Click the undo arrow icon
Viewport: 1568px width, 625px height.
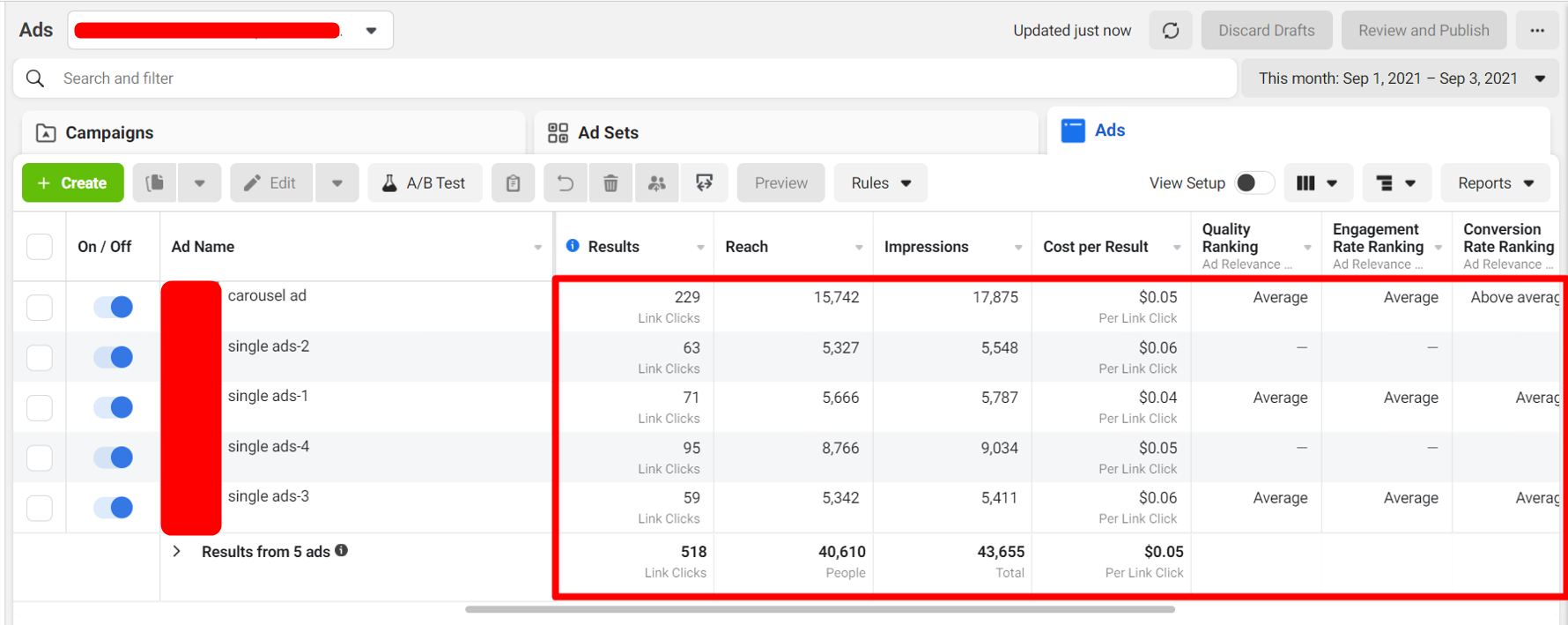[565, 182]
